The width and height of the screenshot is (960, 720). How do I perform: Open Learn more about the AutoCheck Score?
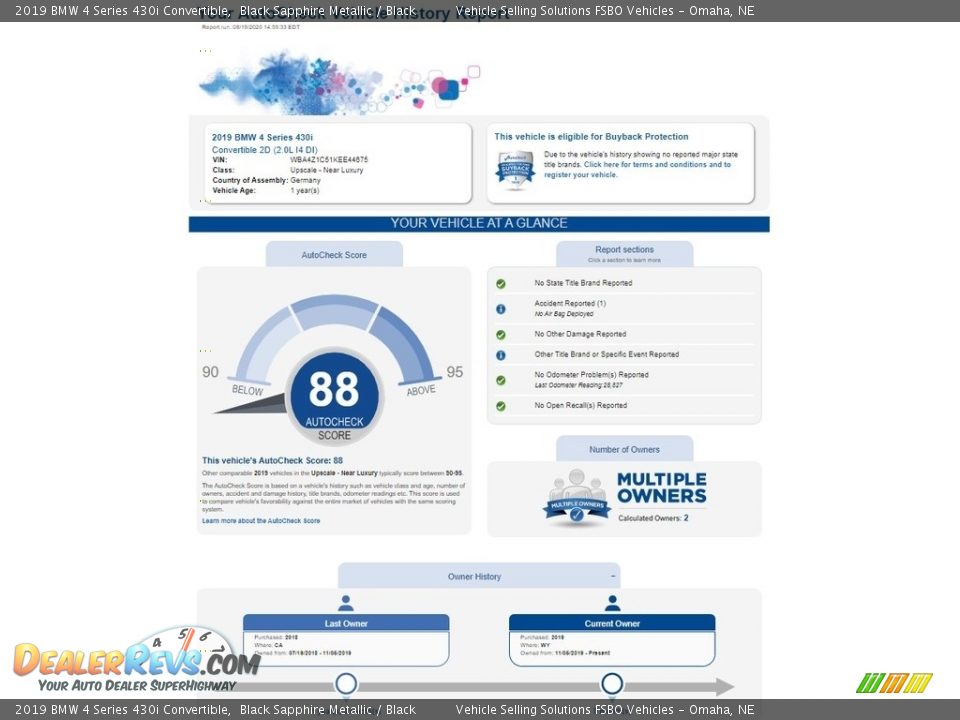[261, 521]
